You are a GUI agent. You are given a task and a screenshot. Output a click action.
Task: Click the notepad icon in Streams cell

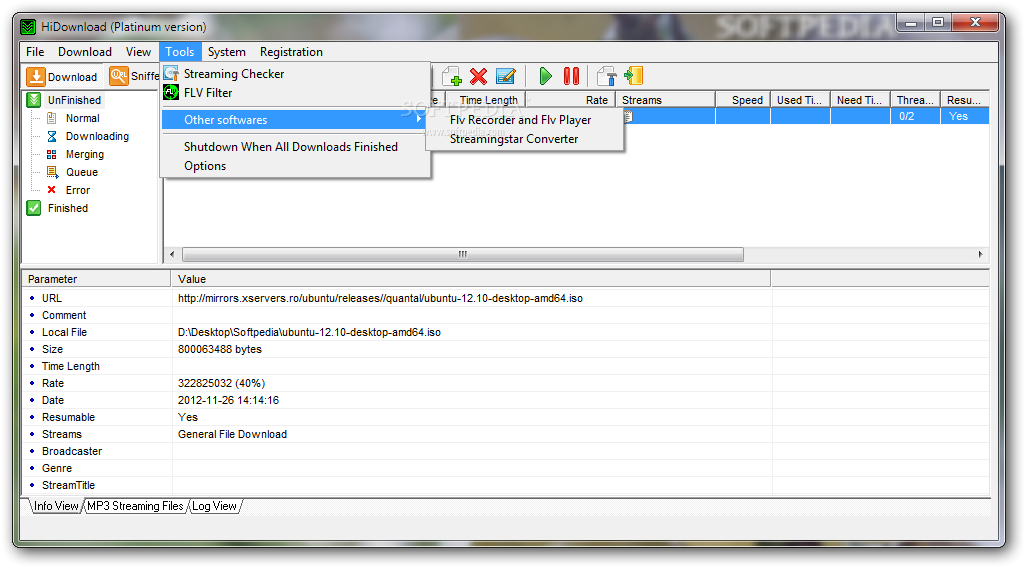pyautogui.click(x=628, y=116)
